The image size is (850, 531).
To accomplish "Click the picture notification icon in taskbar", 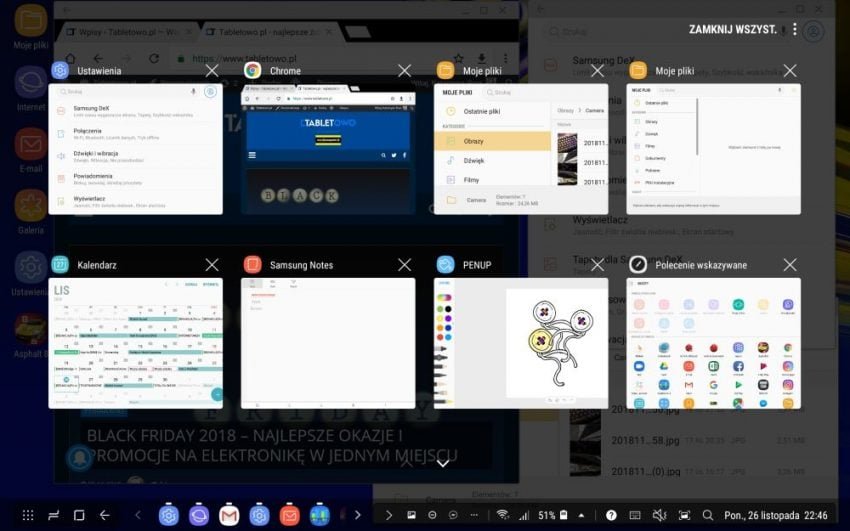I will click(x=411, y=515).
